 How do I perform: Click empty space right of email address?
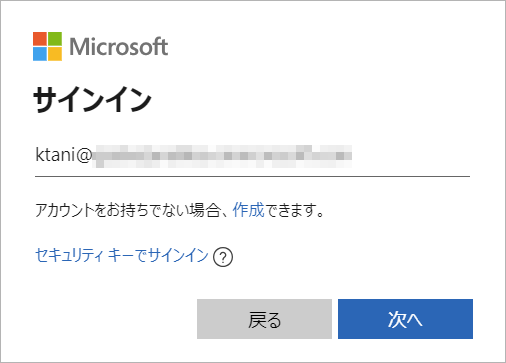(411, 156)
